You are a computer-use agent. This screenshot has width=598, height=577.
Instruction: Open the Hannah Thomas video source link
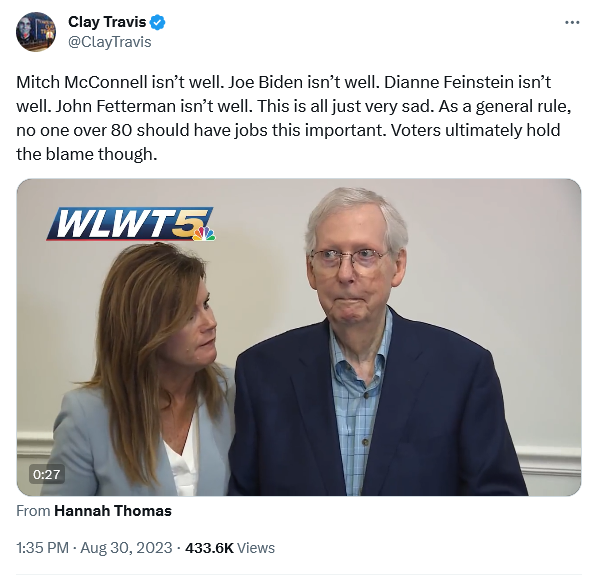click(113, 511)
